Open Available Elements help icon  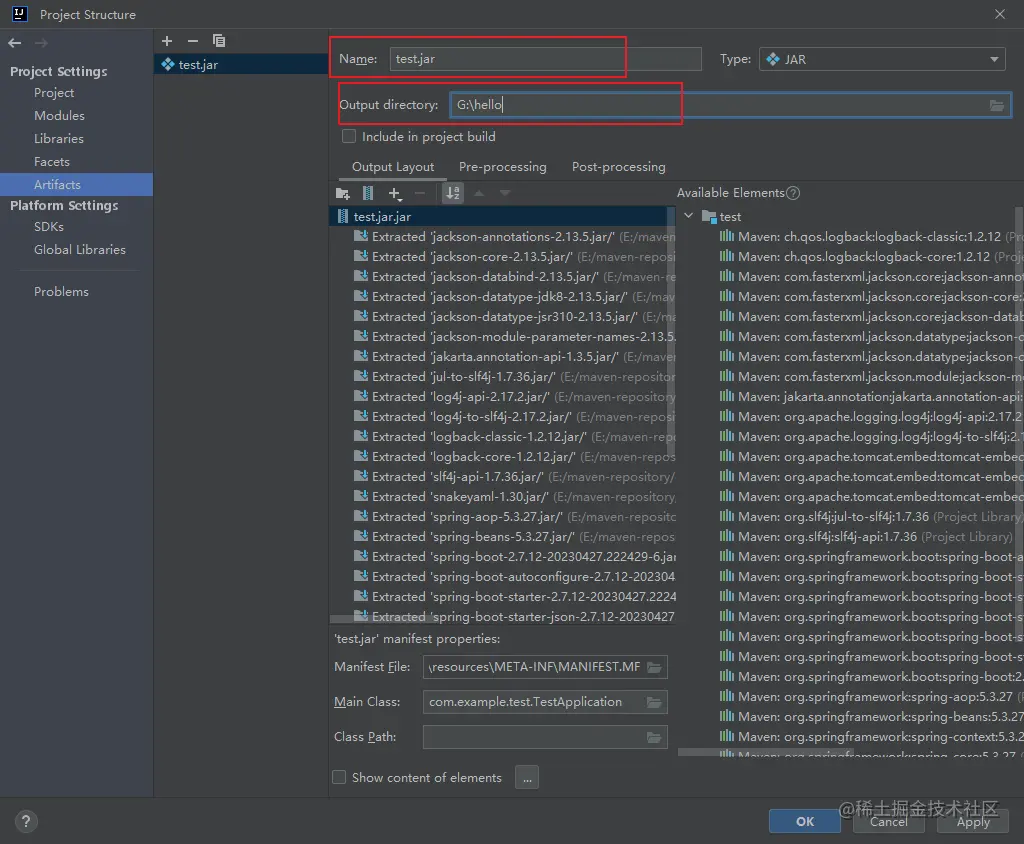[x=793, y=193]
